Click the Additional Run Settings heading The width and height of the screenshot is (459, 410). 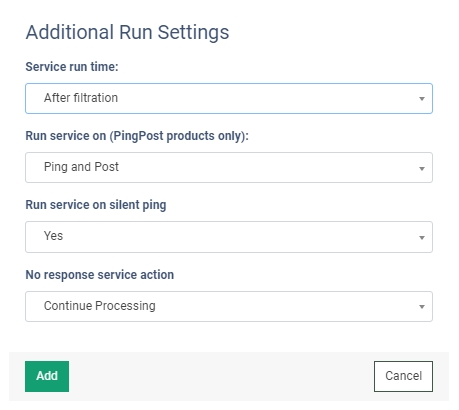127,32
